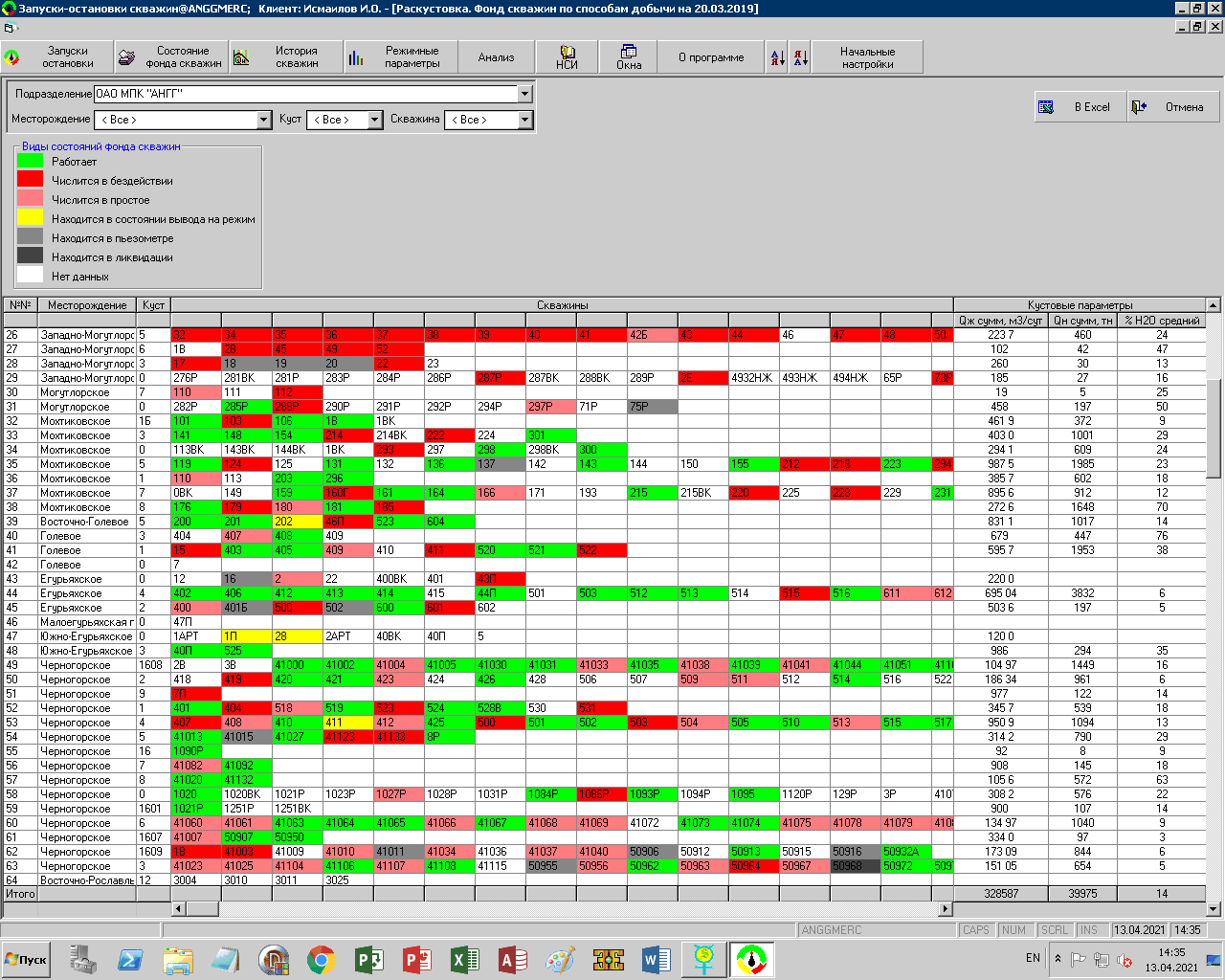The height and width of the screenshot is (980, 1225).
Task: Open Google Chrome from the taskbar
Action: 322,960
